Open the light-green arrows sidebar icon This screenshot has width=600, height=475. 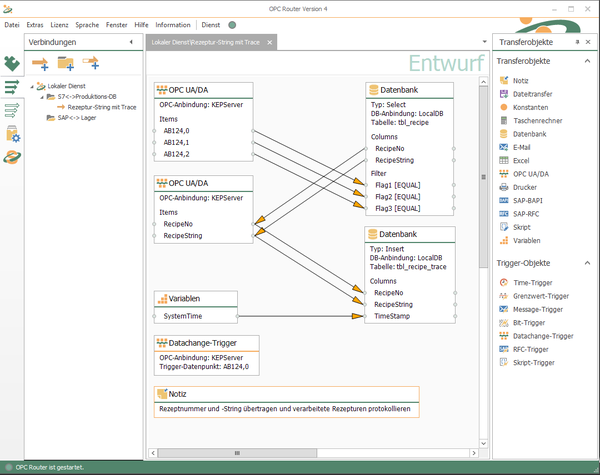coord(12,110)
